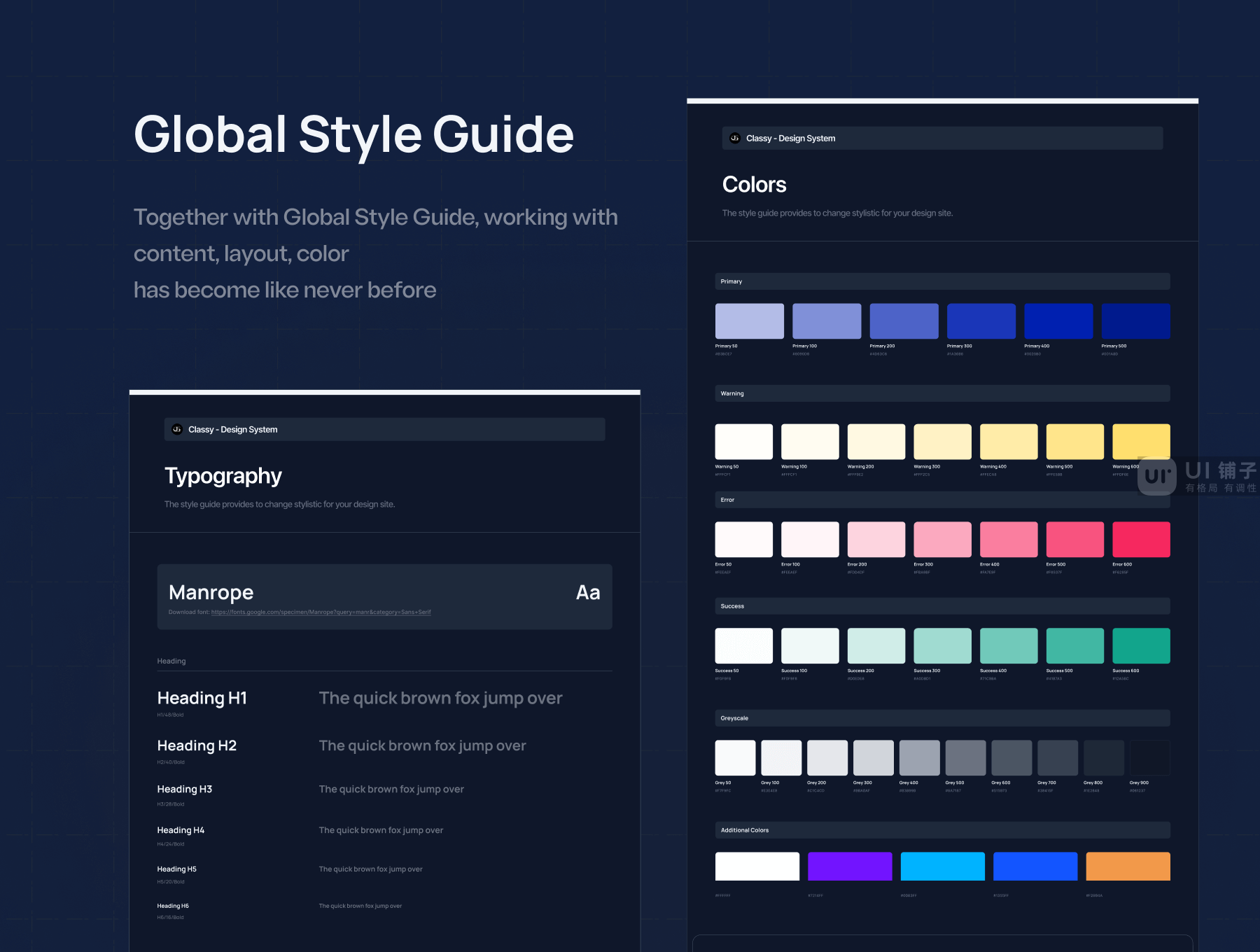Pick the Warning 300 swatch
Image resolution: width=1260 pixels, height=952 pixels.
942,442
